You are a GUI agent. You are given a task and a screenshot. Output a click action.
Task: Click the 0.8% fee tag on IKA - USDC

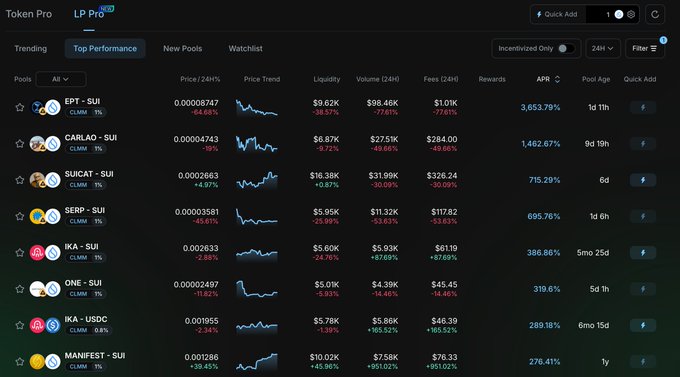[x=101, y=330]
